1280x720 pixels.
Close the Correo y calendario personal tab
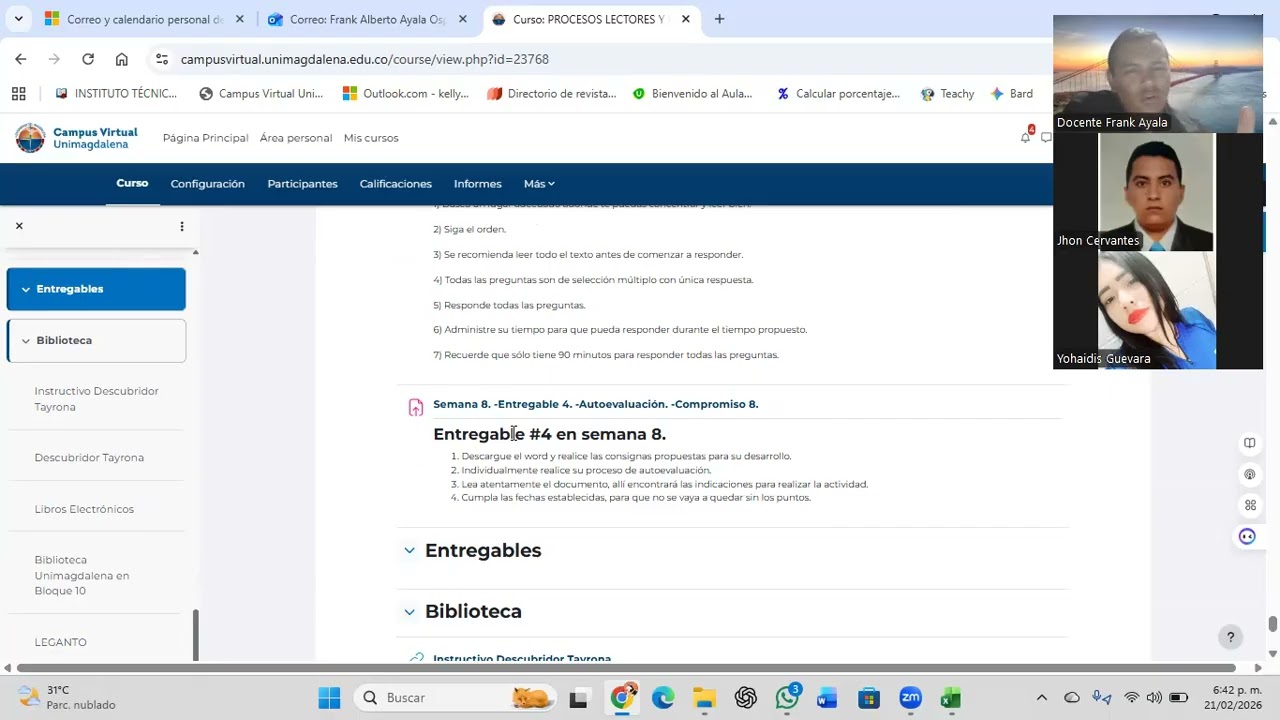tap(240, 19)
